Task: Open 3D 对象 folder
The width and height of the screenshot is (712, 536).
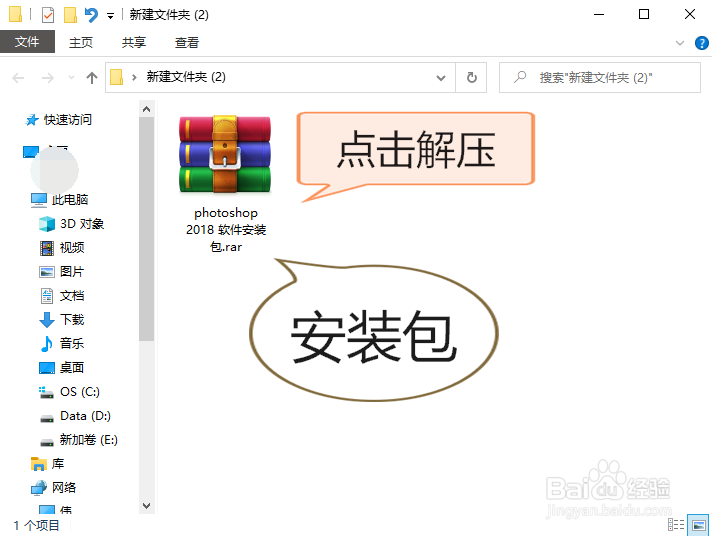Action: point(82,223)
